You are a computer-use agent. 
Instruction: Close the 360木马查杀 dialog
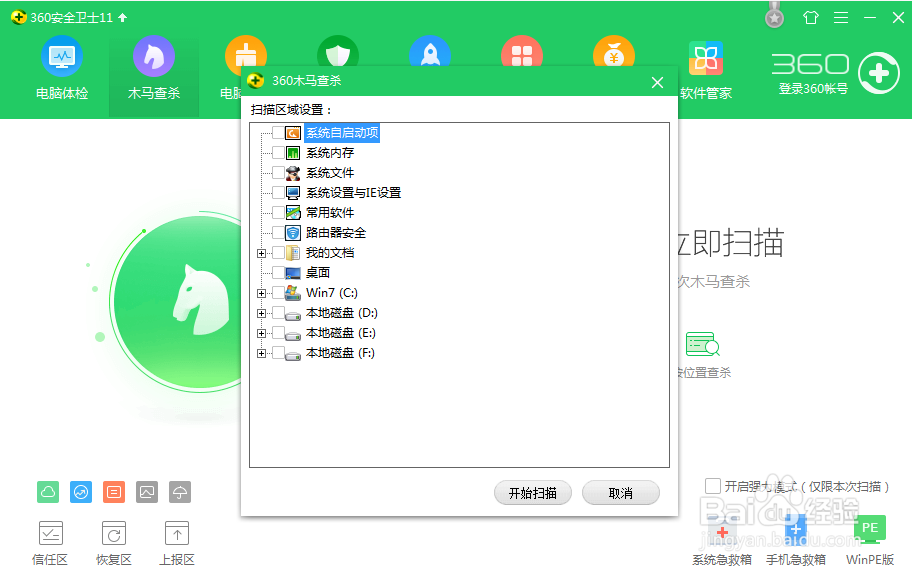point(657,83)
